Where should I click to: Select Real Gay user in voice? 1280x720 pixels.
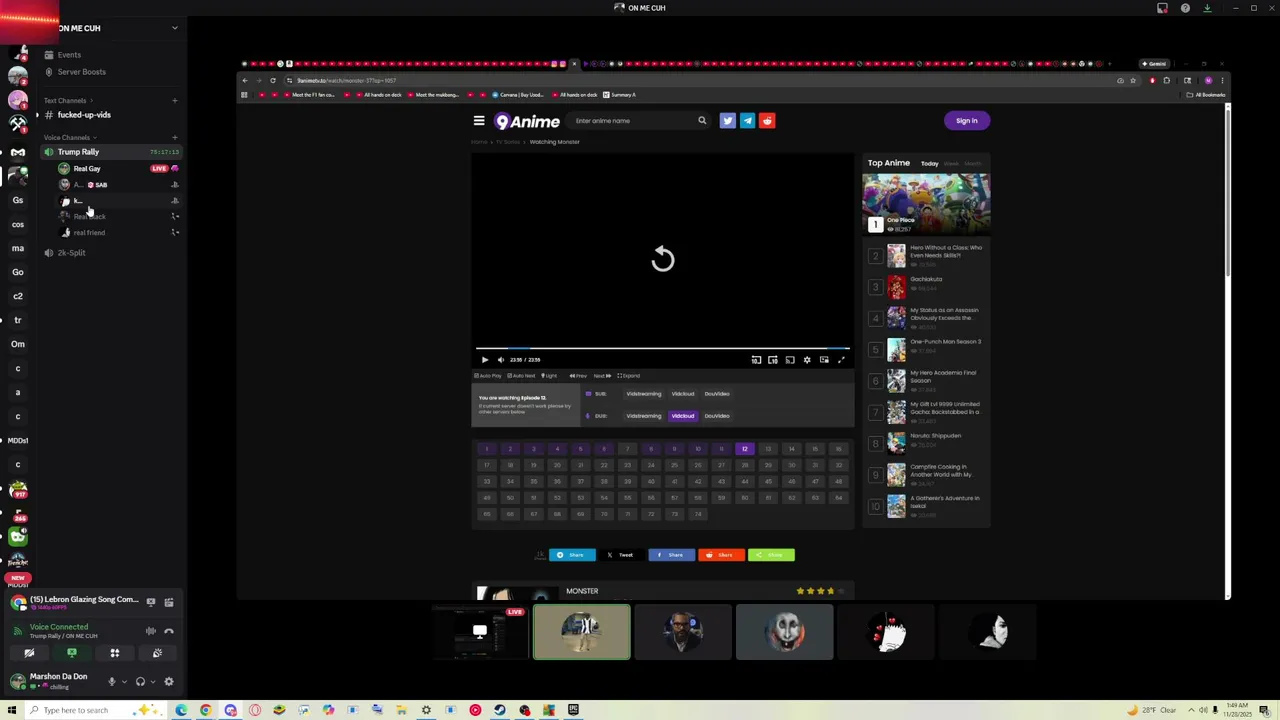pos(86,169)
